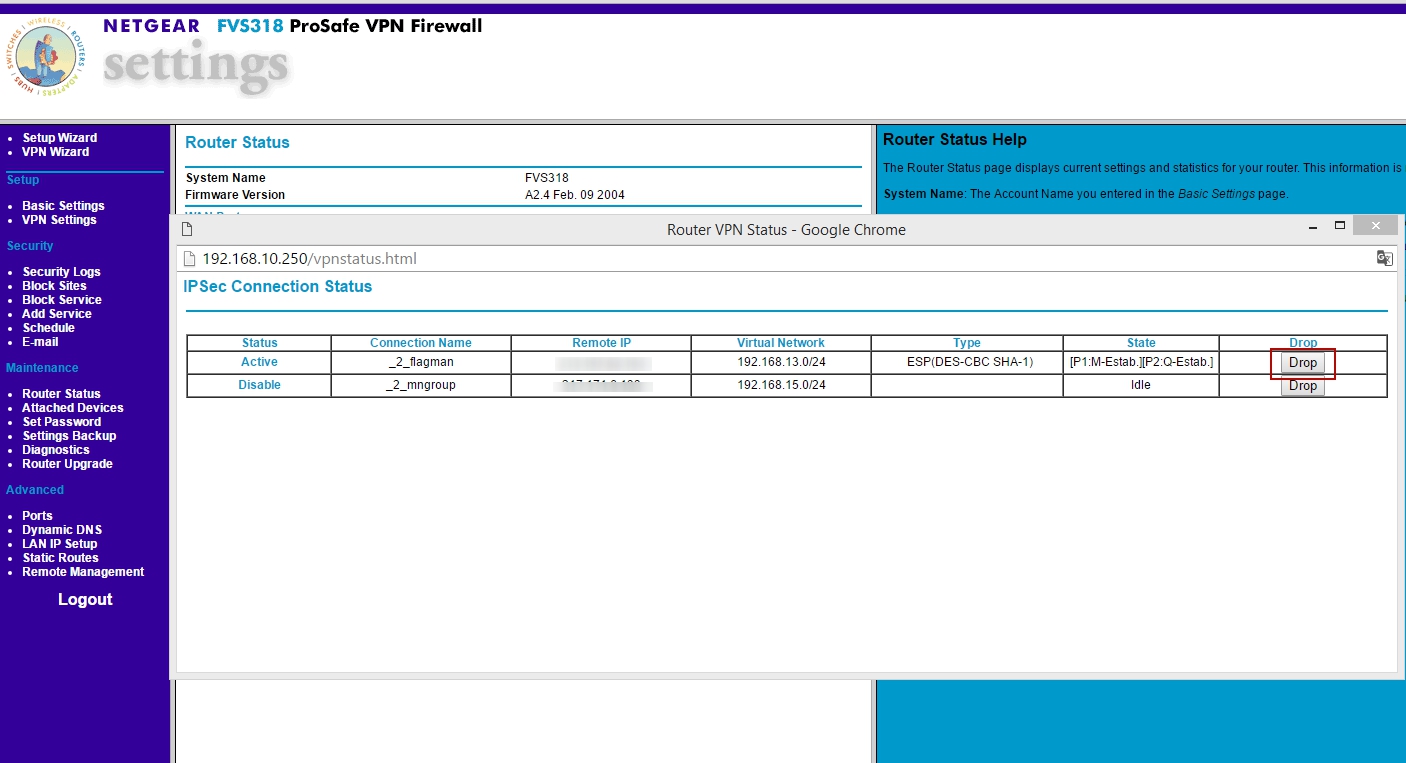
Task: Click the Connection Name column header
Action: coord(421,343)
